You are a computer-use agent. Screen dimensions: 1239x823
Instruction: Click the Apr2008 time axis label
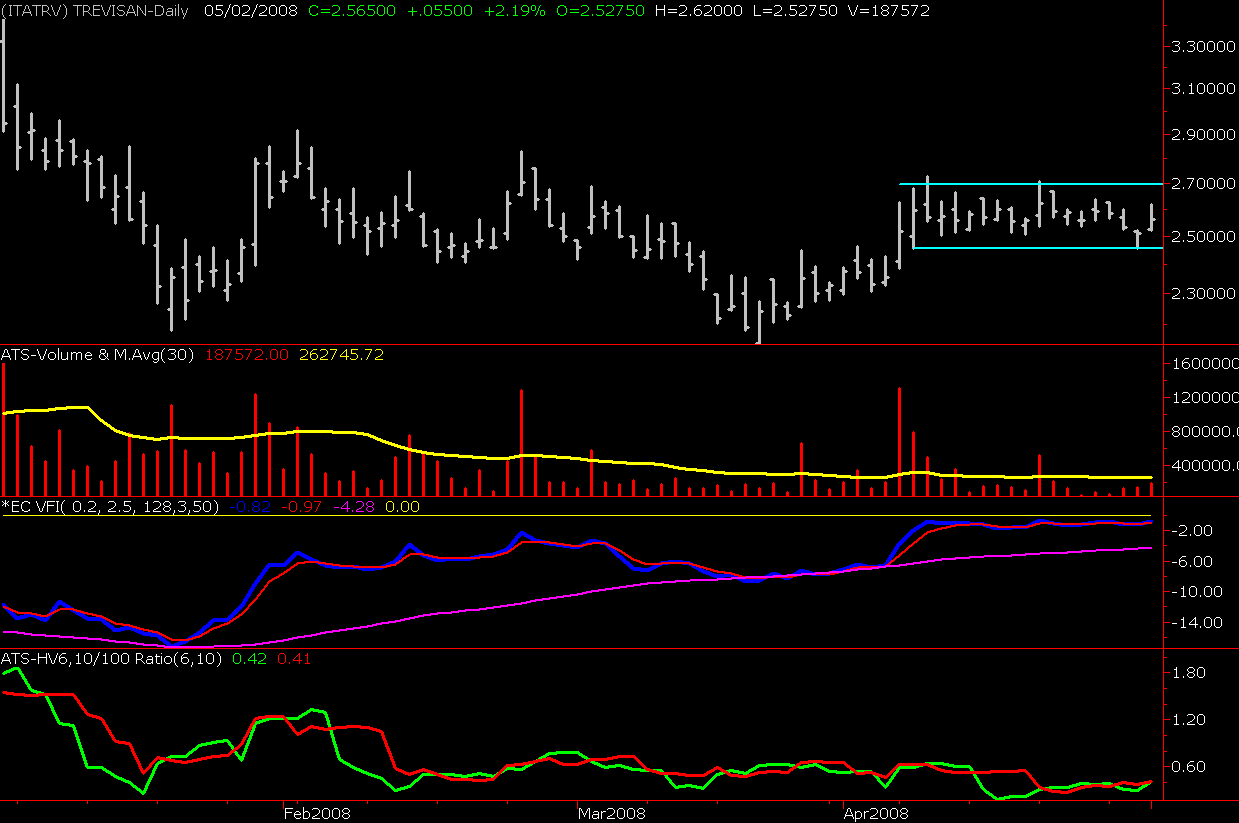(x=875, y=814)
